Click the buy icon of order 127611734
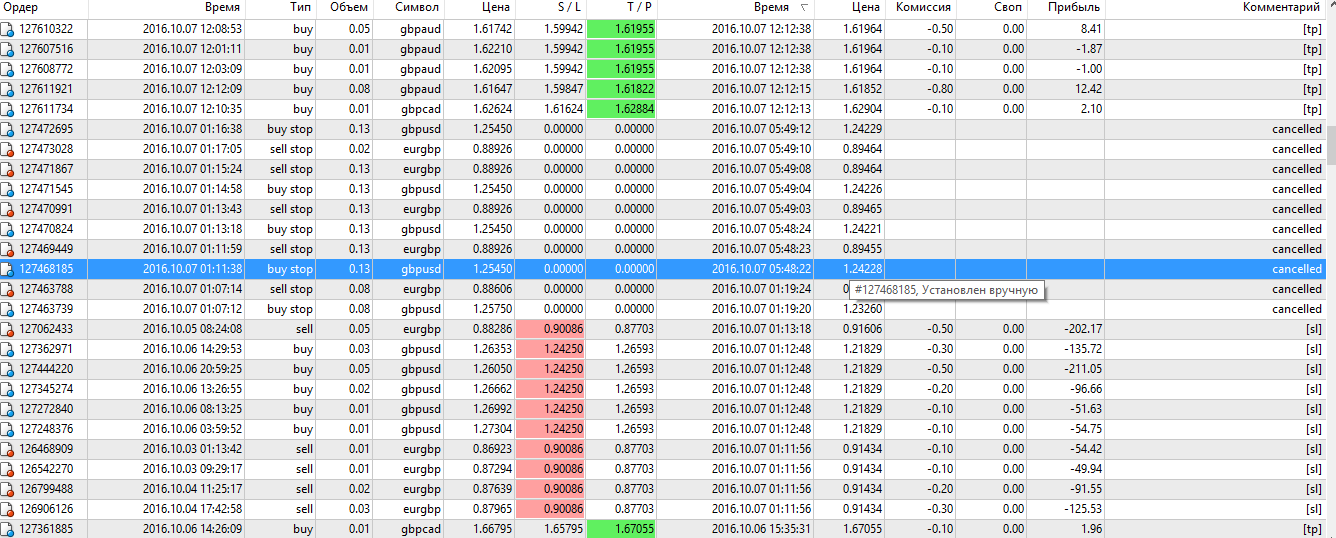 tap(8, 109)
